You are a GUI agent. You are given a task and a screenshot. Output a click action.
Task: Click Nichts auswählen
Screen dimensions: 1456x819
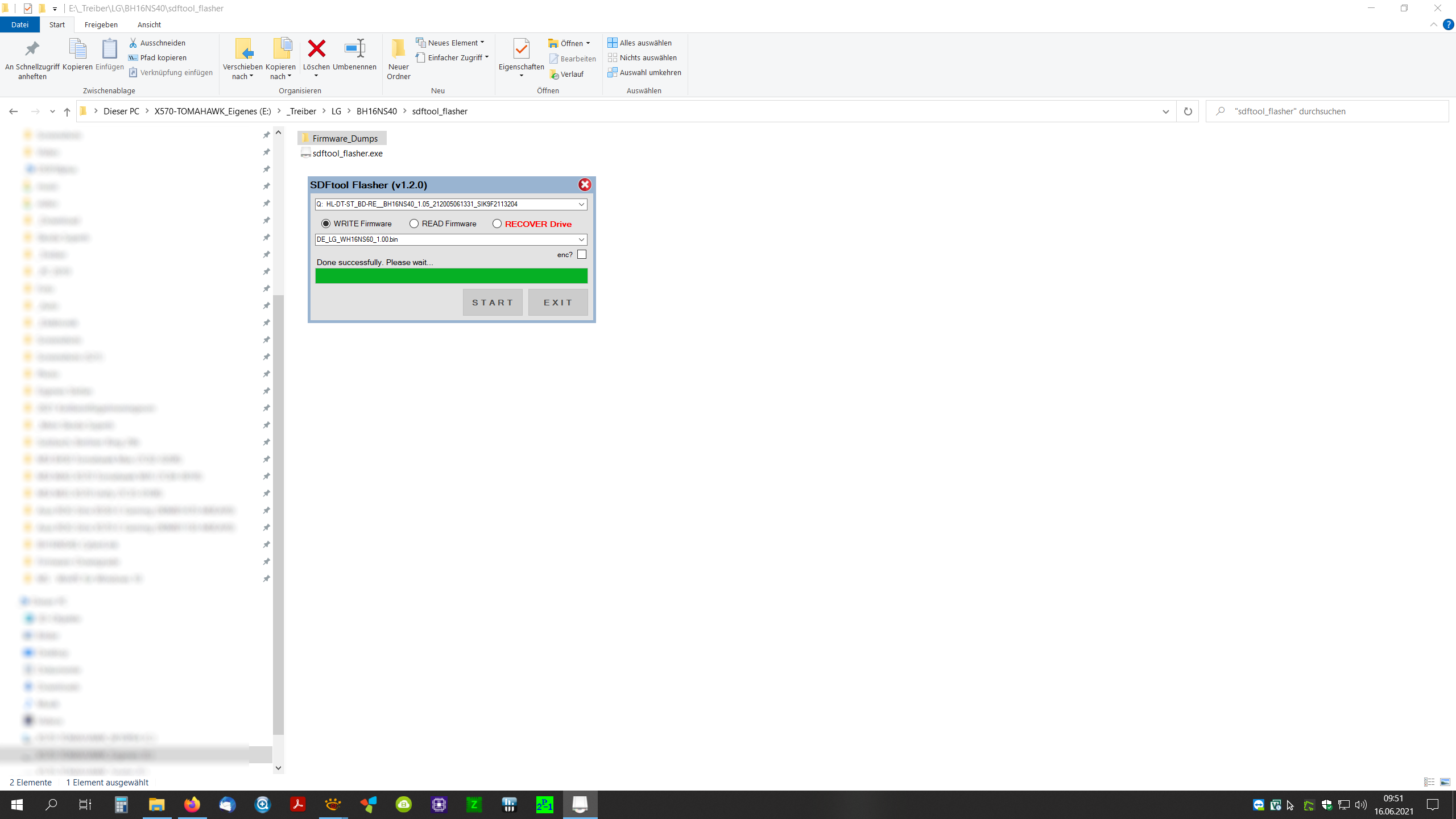coord(642,57)
